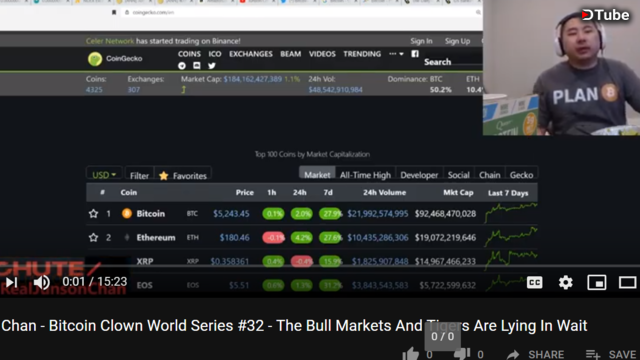Screen dimensions: 640x360
Task: Sort table by Price column header
Action: [244, 192]
